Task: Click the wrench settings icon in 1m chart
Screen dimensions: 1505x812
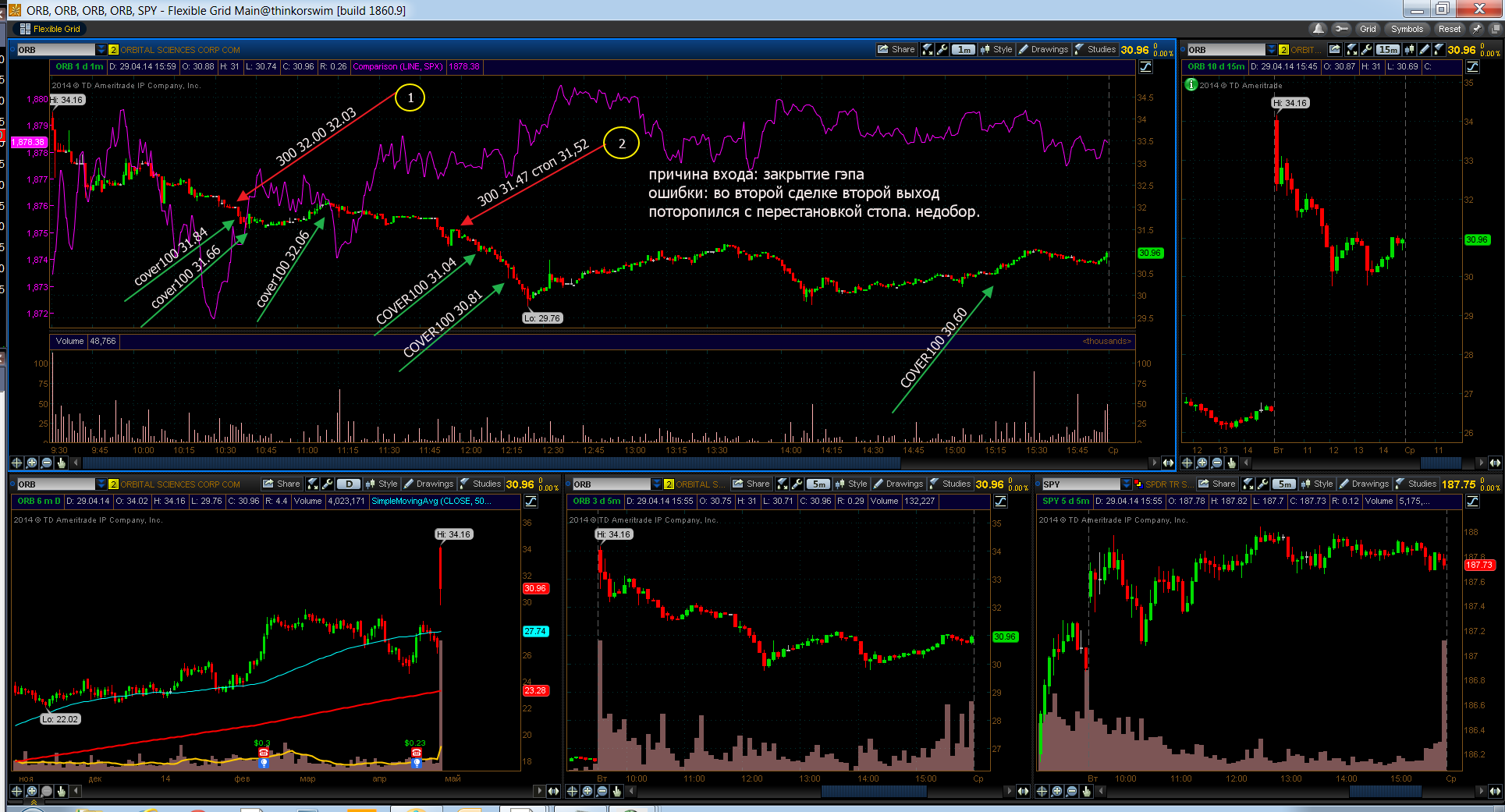Action: point(942,49)
